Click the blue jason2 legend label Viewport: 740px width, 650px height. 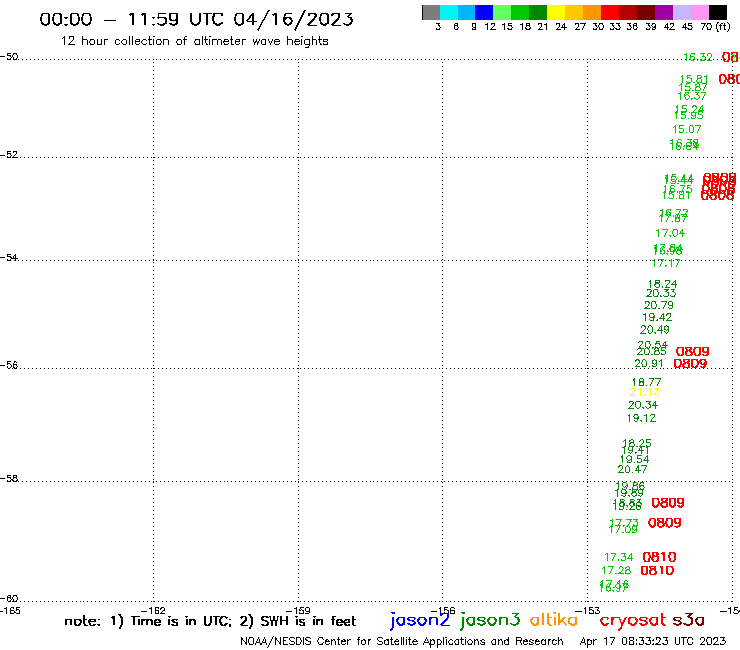click(420, 620)
